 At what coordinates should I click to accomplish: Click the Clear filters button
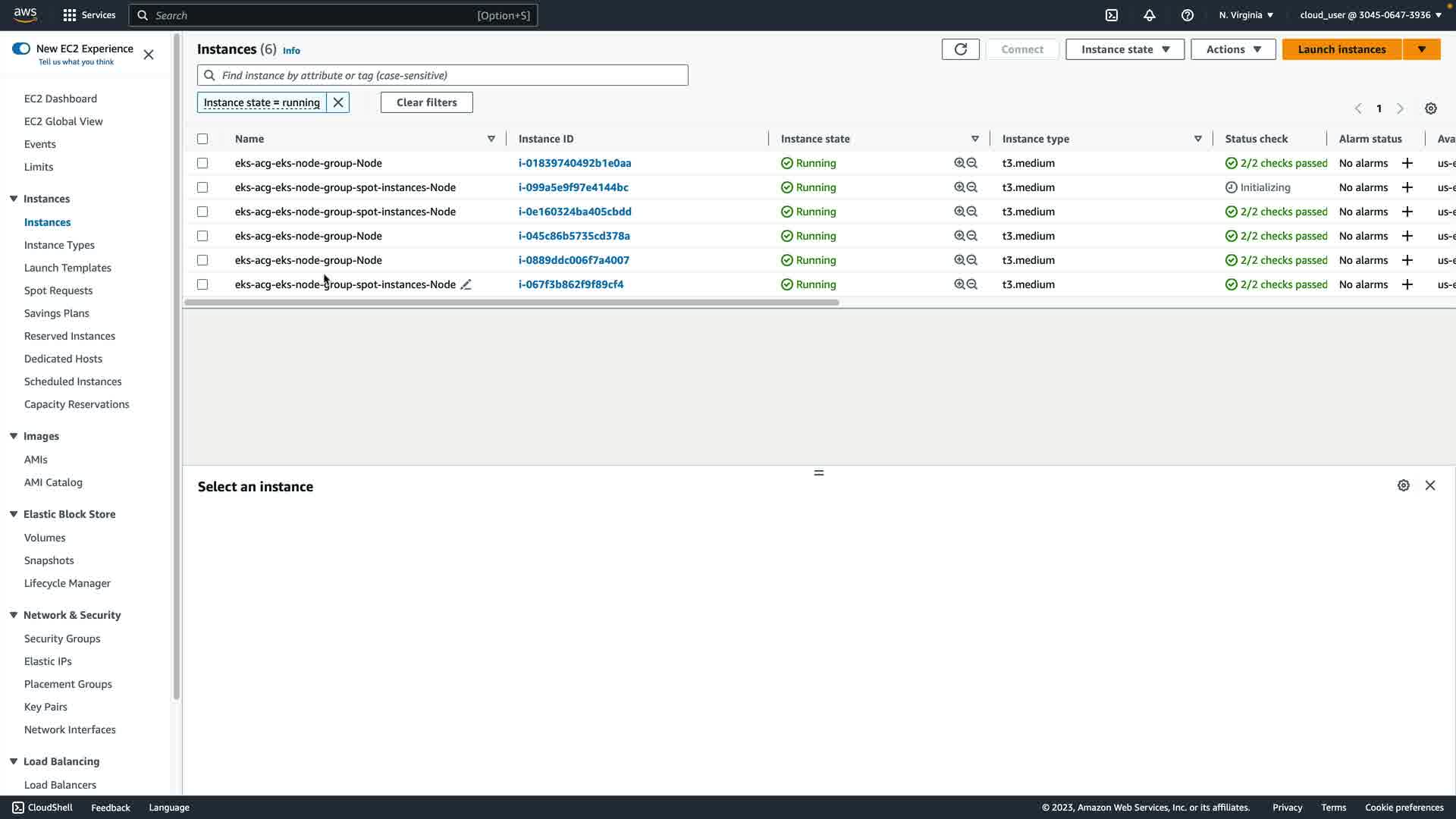pos(426,102)
